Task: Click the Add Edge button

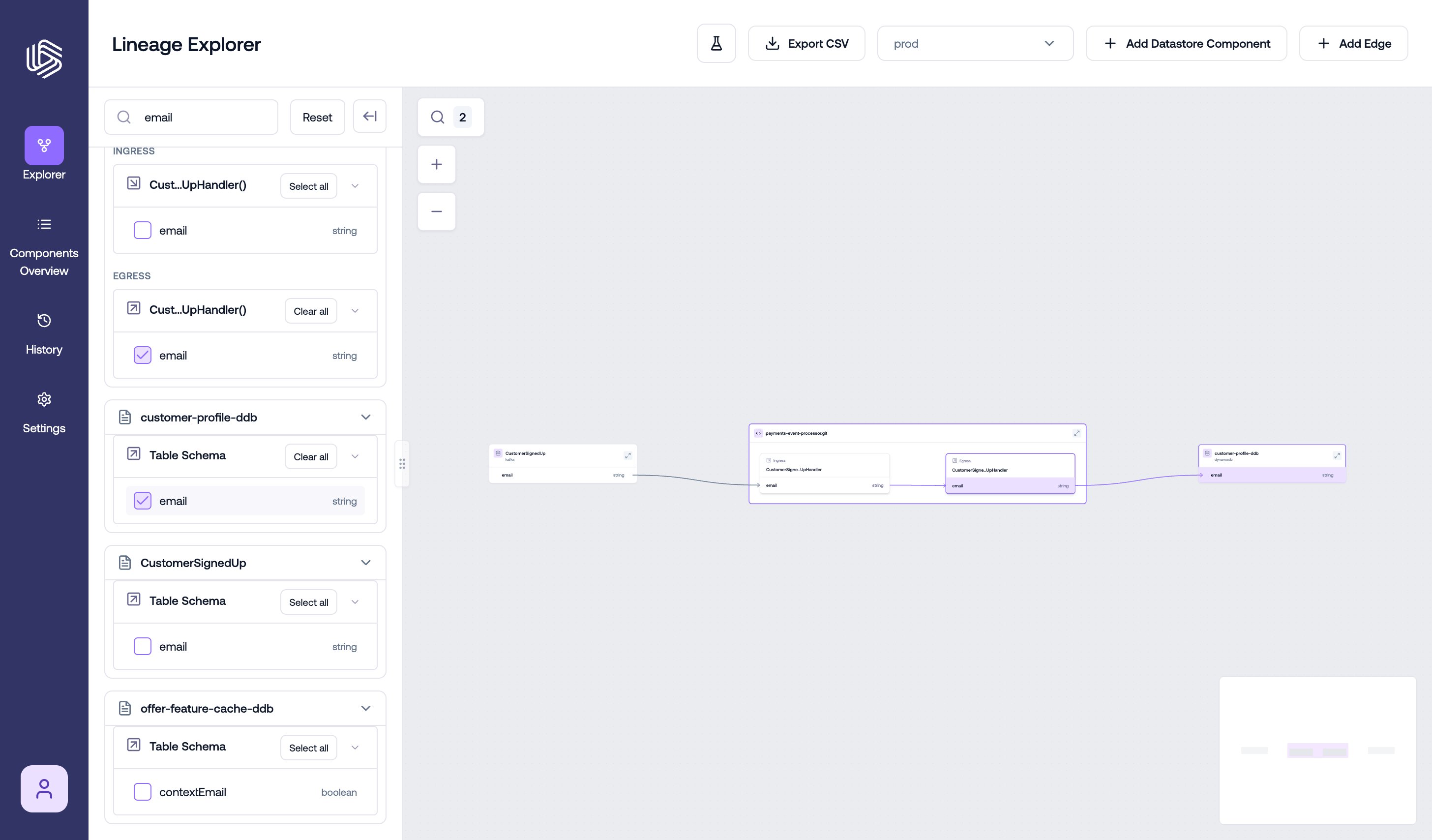Action: click(x=1354, y=43)
